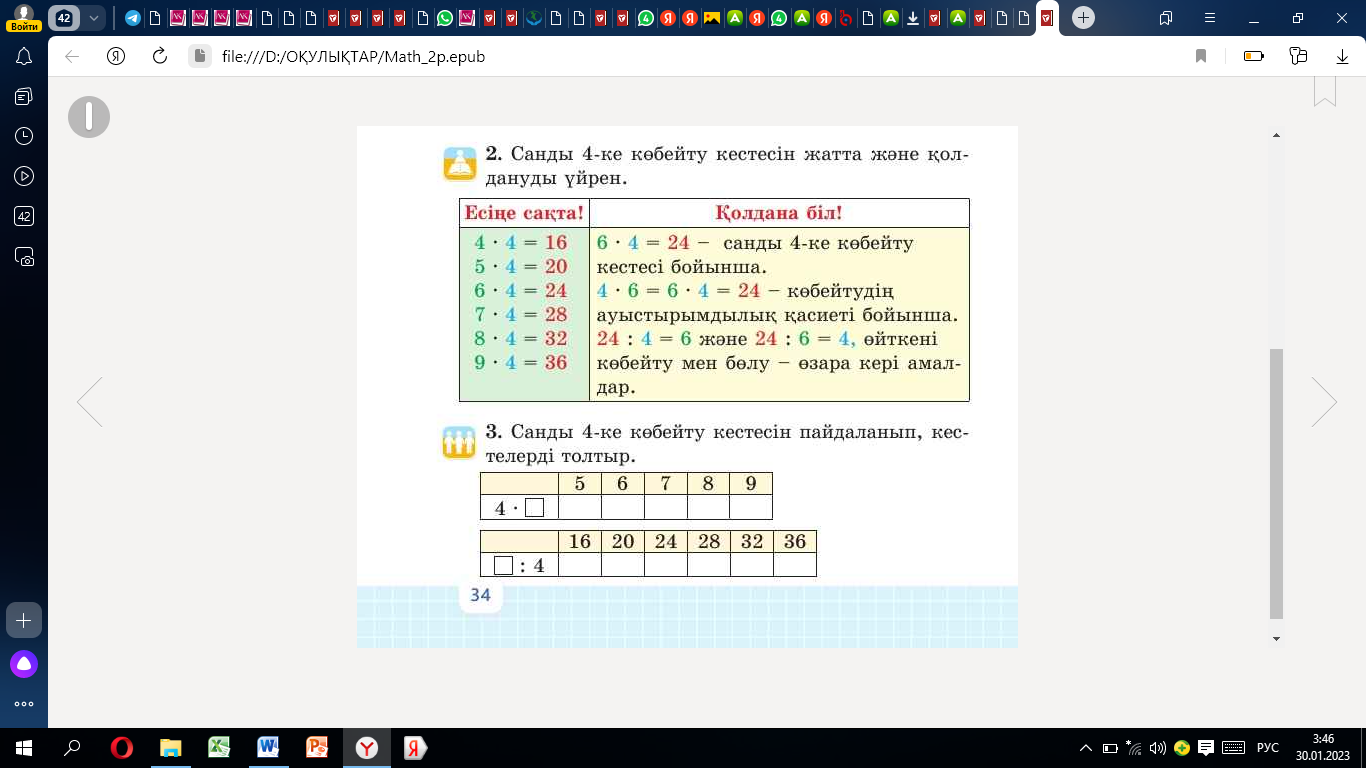Launch the Alice voice assistant
This screenshot has width=1366, height=768.
click(24, 663)
